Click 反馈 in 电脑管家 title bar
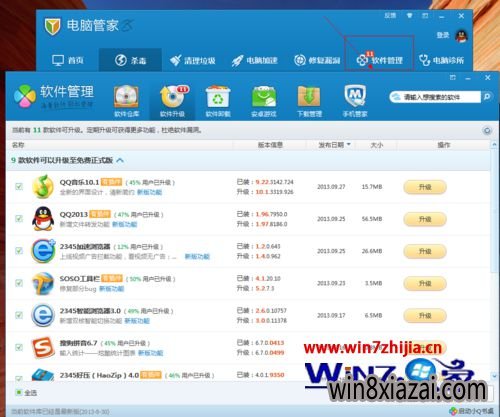 tap(390, 16)
